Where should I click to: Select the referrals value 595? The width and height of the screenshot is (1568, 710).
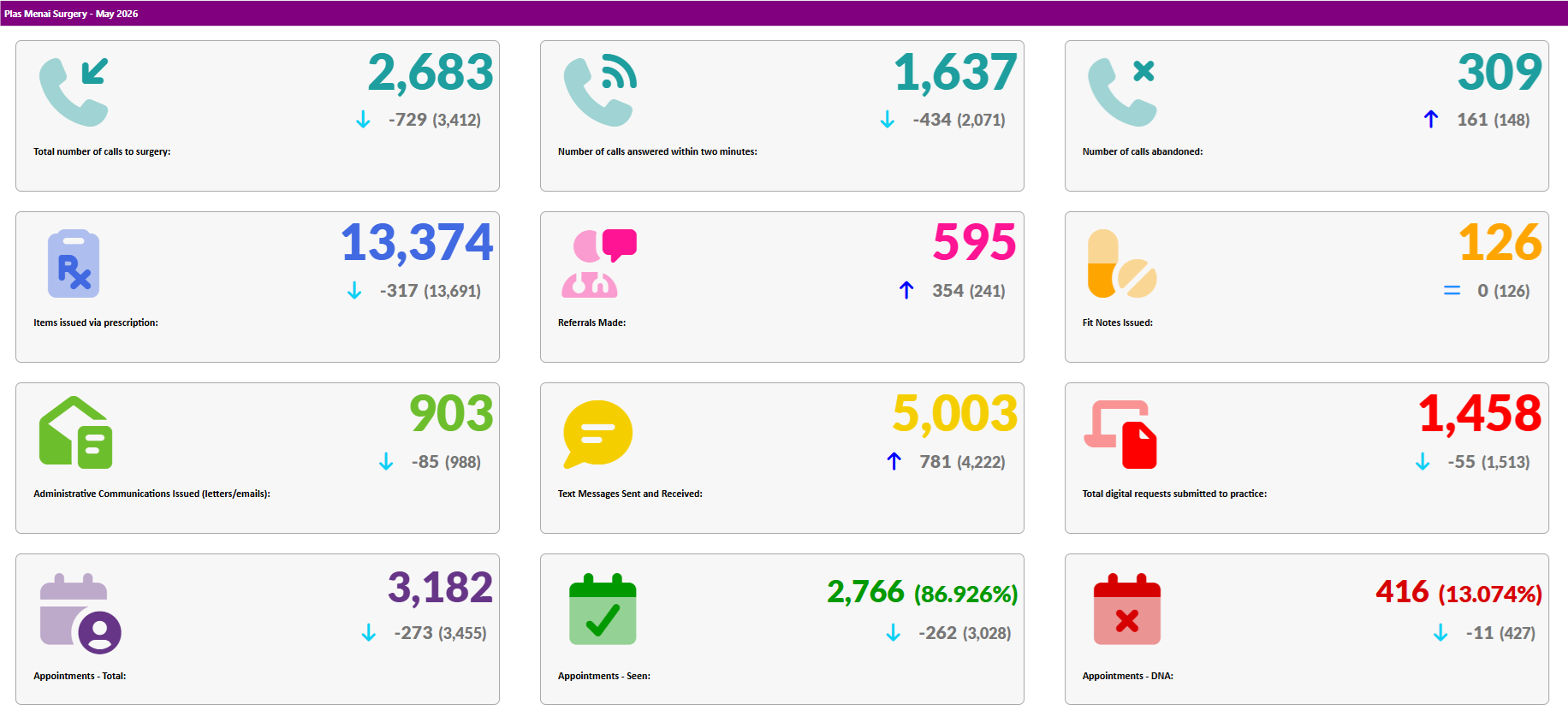click(975, 242)
